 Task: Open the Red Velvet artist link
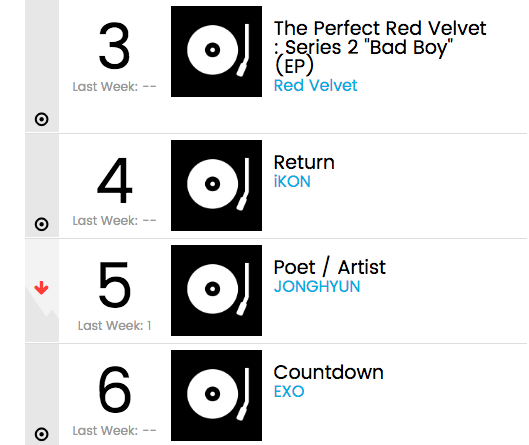[x=315, y=85]
